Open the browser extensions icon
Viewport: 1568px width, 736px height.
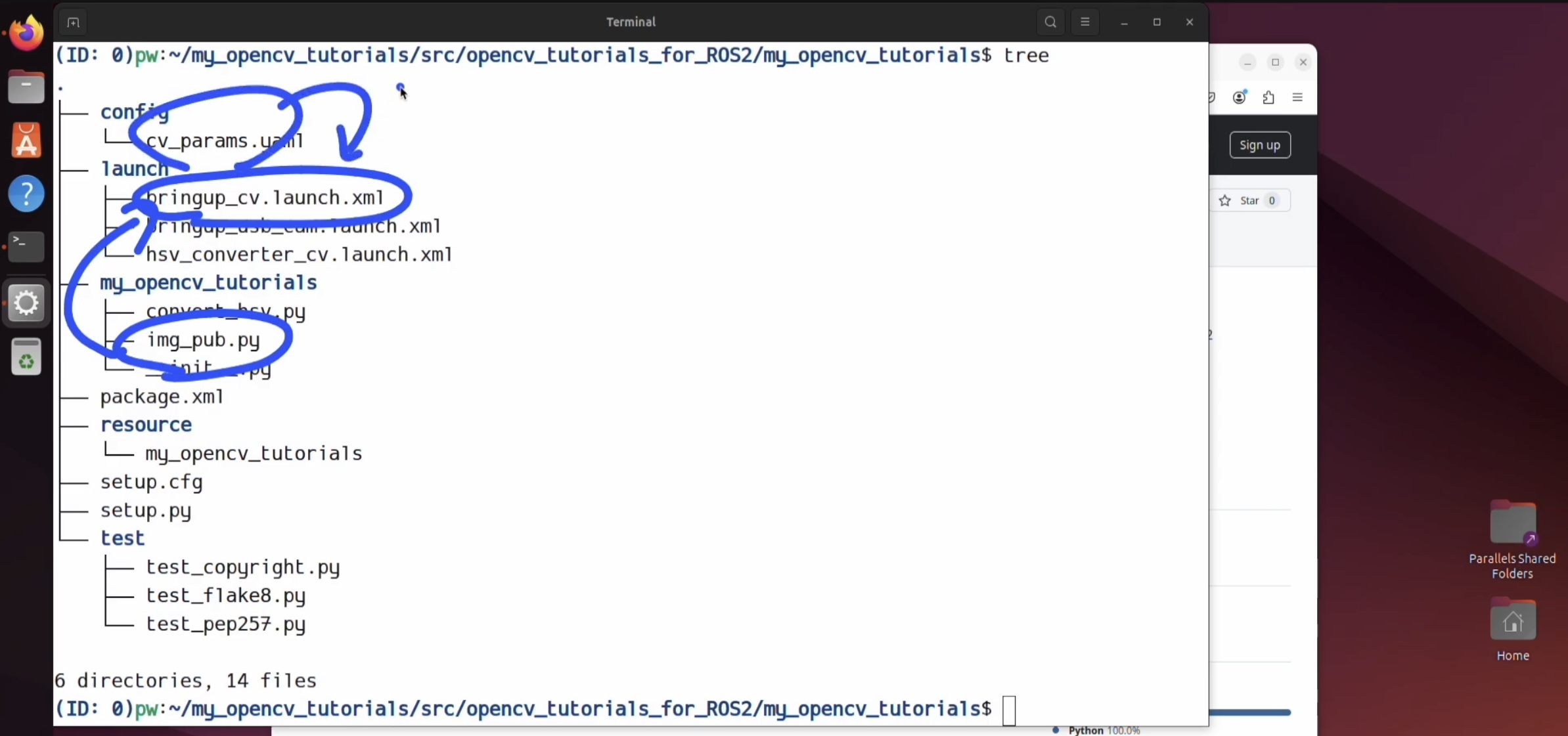(1268, 97)
